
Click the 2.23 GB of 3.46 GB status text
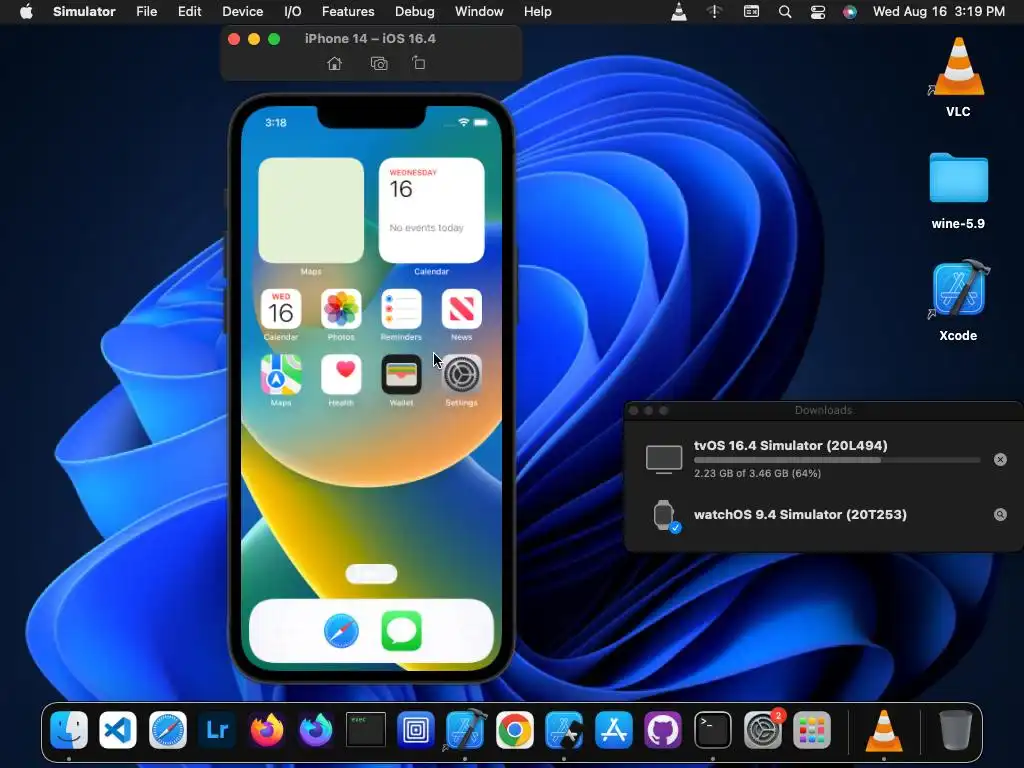[757, 473]
